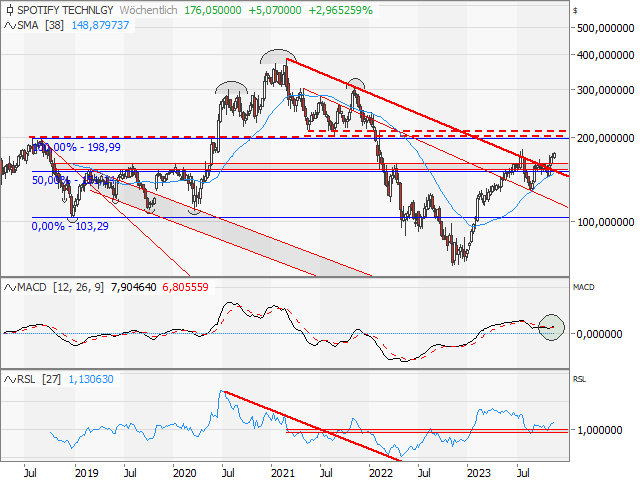The image size is (640, 480).
Task: Click the RSL [27] label
Action: click(39, 379)
